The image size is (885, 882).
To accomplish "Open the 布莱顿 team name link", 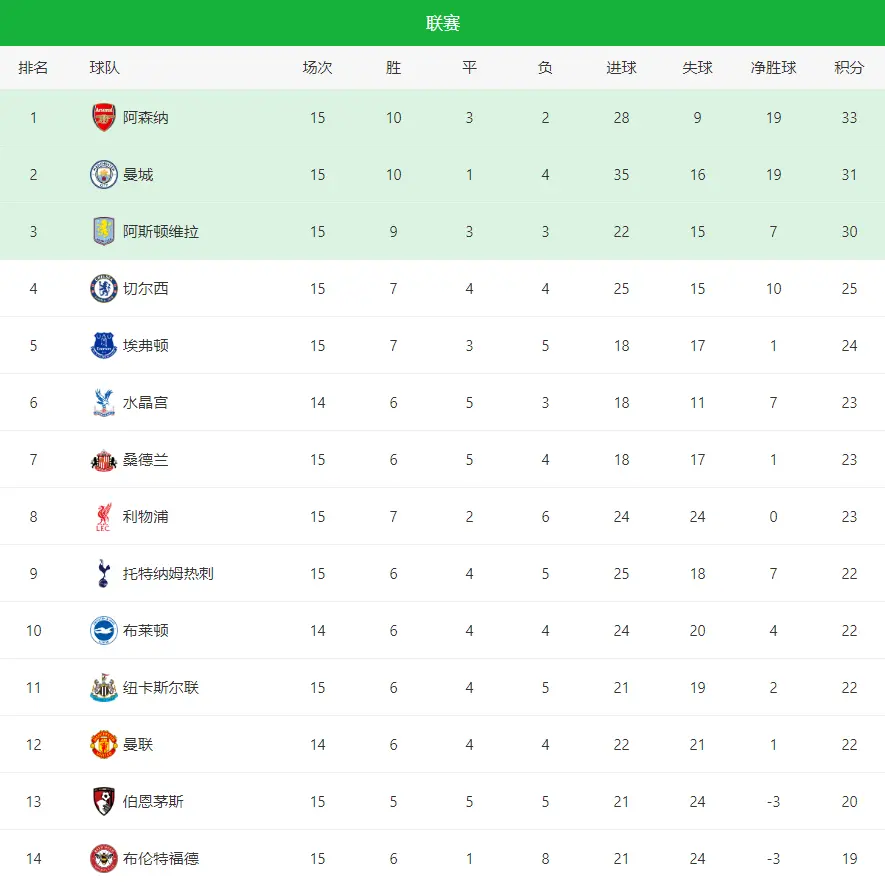I will [x=146, y=631].
